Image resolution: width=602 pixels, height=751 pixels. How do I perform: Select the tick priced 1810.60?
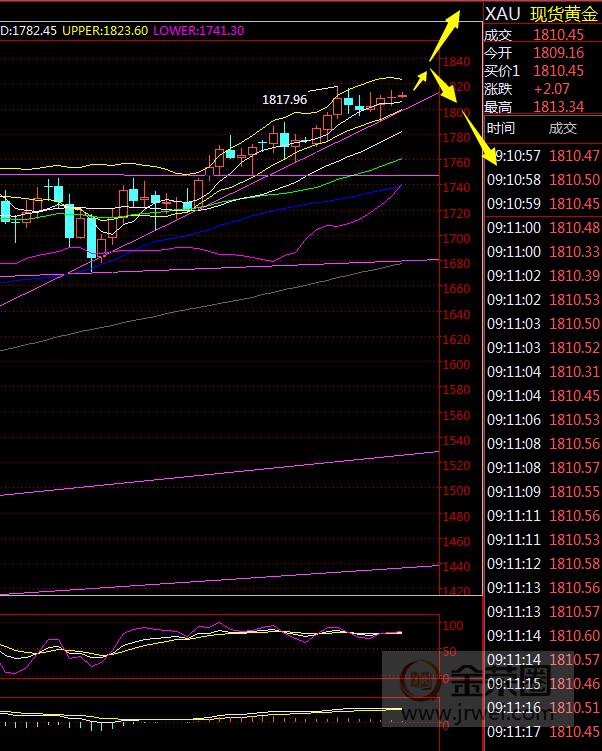pos(542,636)
